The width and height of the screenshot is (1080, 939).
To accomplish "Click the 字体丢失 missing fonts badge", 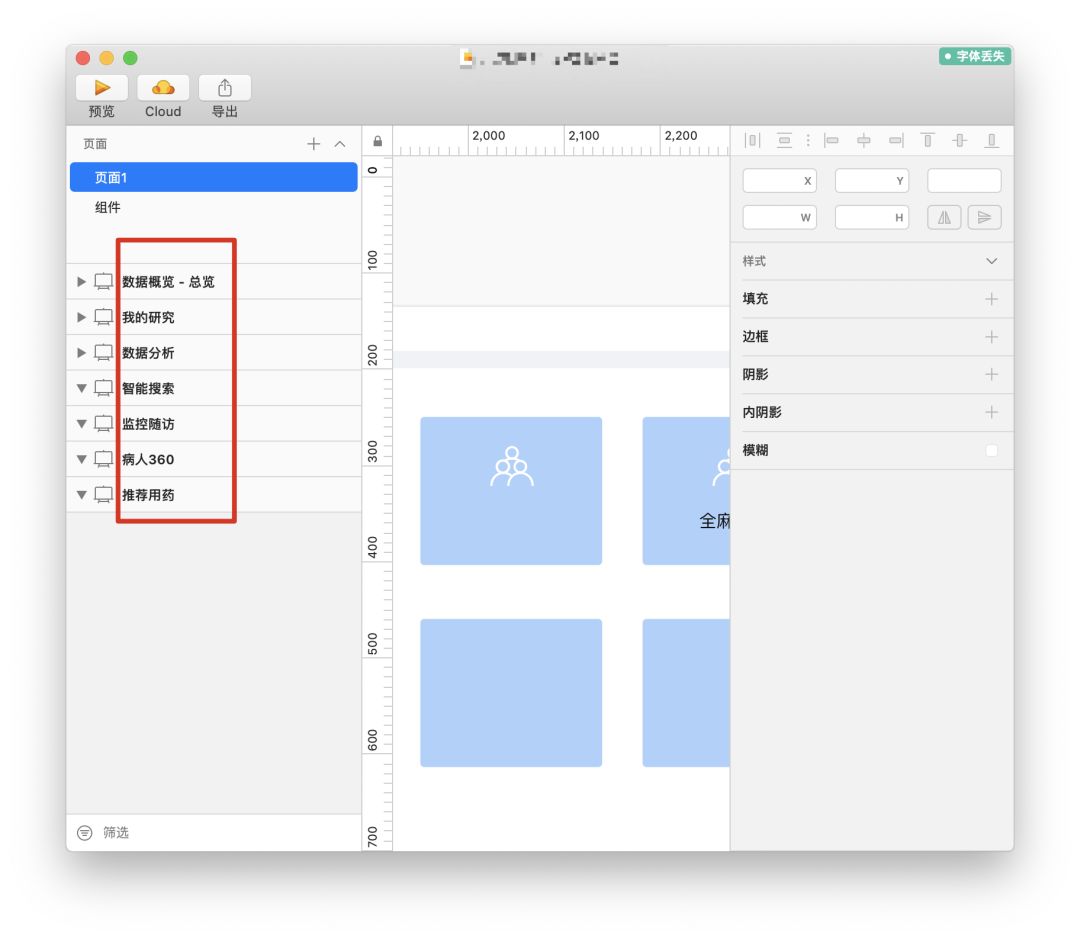I will pyautogui.click(x=975, y=56).
